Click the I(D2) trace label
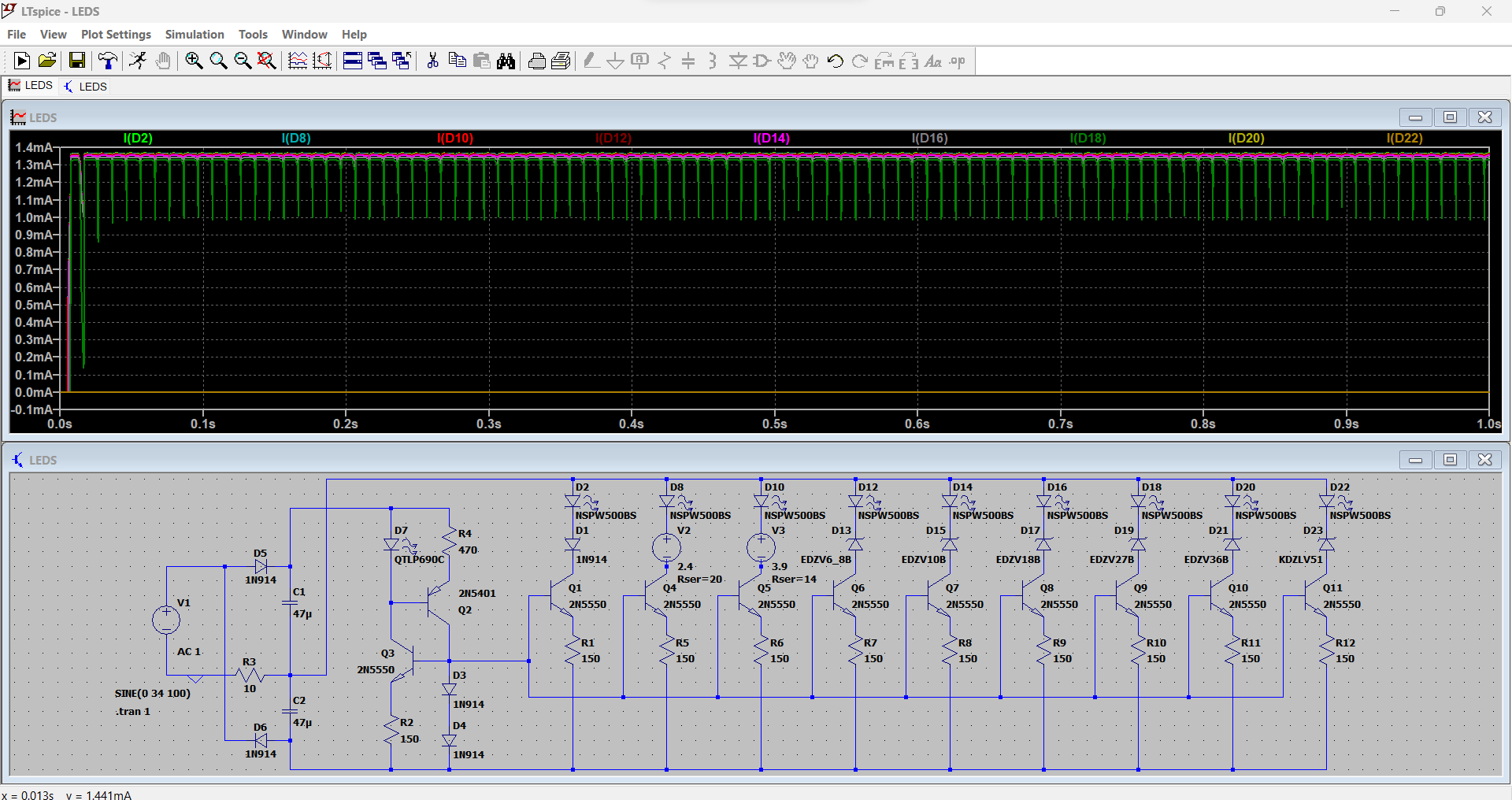 click(138, 138)
